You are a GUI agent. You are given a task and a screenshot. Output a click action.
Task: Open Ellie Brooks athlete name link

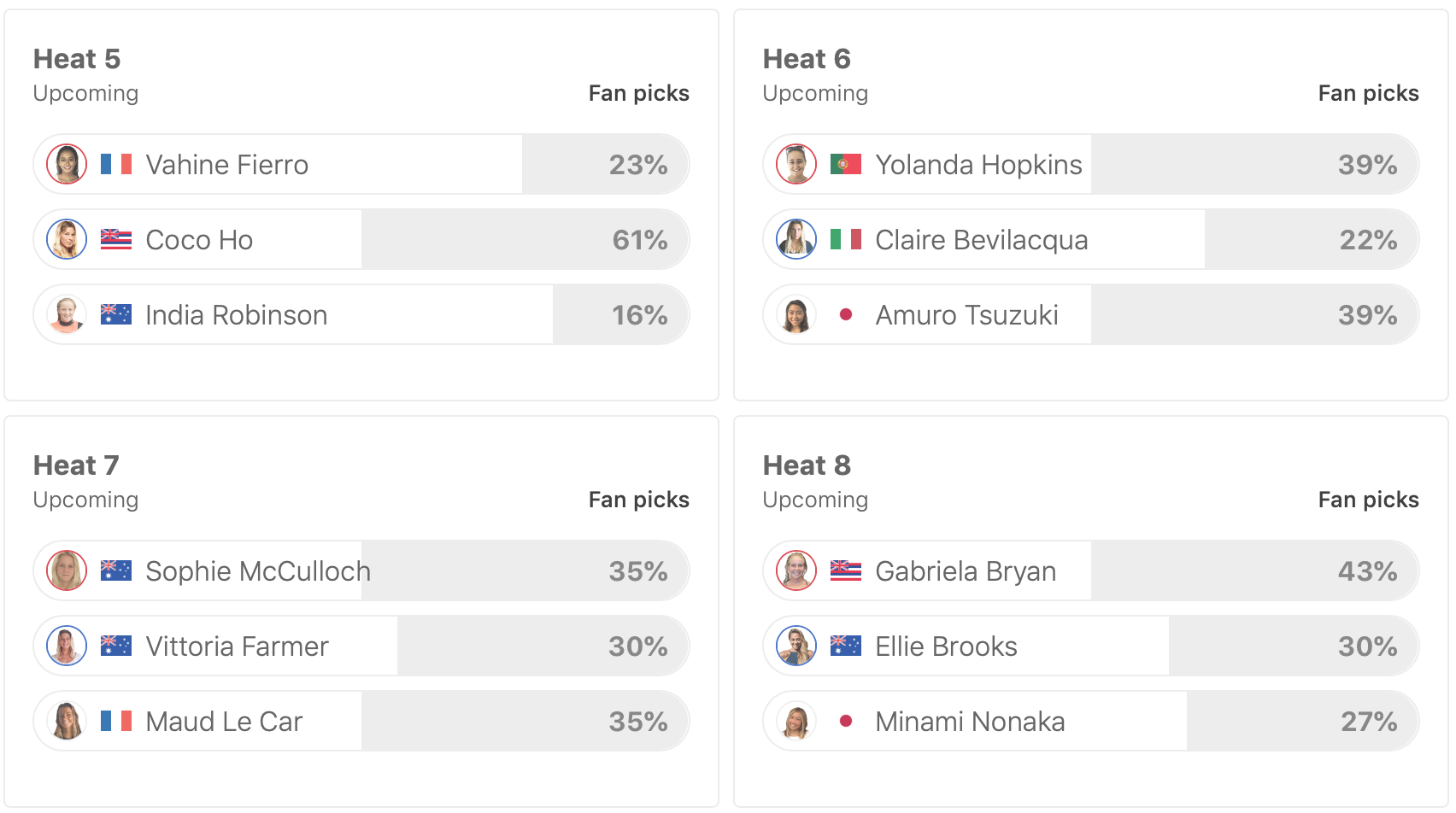point(946,646)
